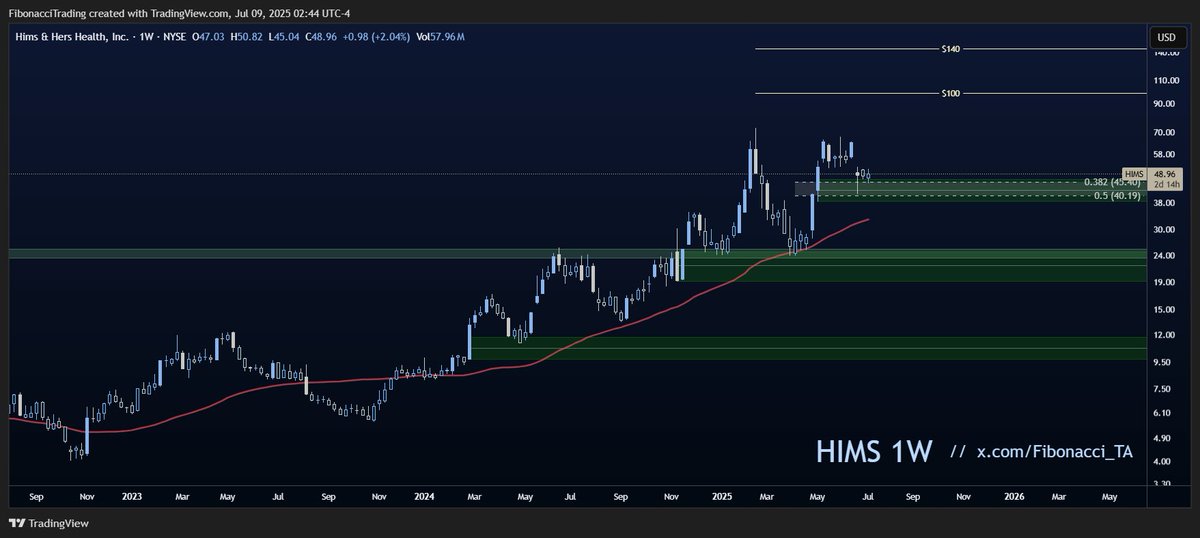This screenshot has width=1200, height=538.
Task: Click the 70.00 price axis label
Action: click(x=1166, y=132)
